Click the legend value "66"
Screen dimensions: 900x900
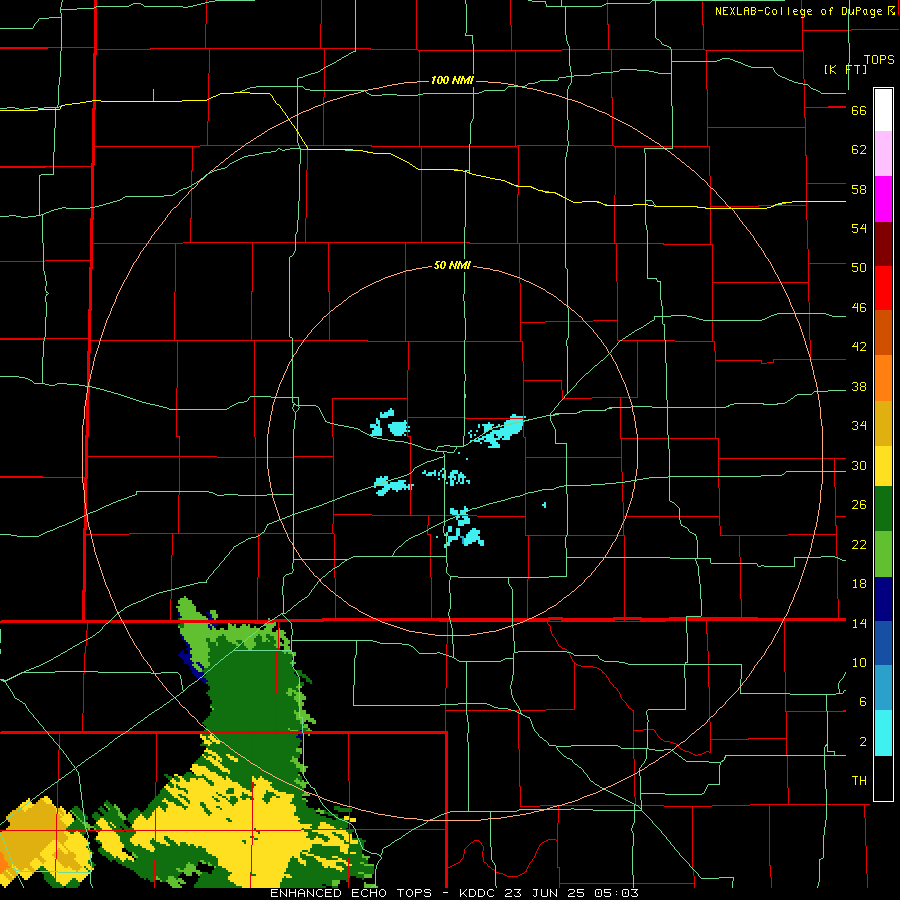point(859,111)
